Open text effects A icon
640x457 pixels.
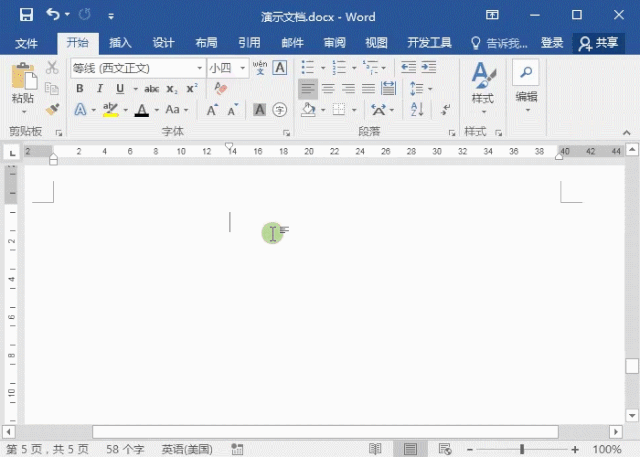80,110
